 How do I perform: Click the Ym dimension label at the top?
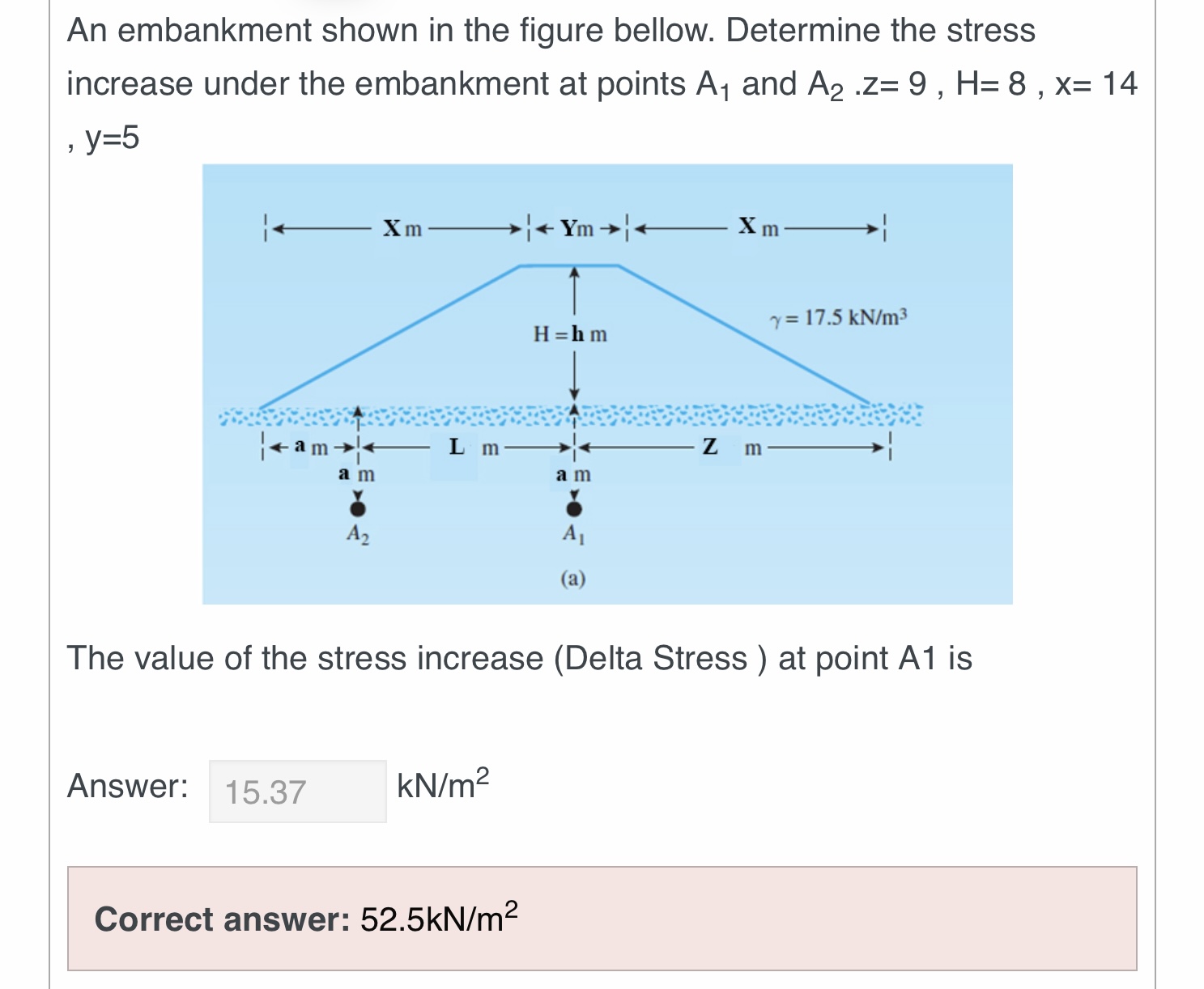pos(576,228)
